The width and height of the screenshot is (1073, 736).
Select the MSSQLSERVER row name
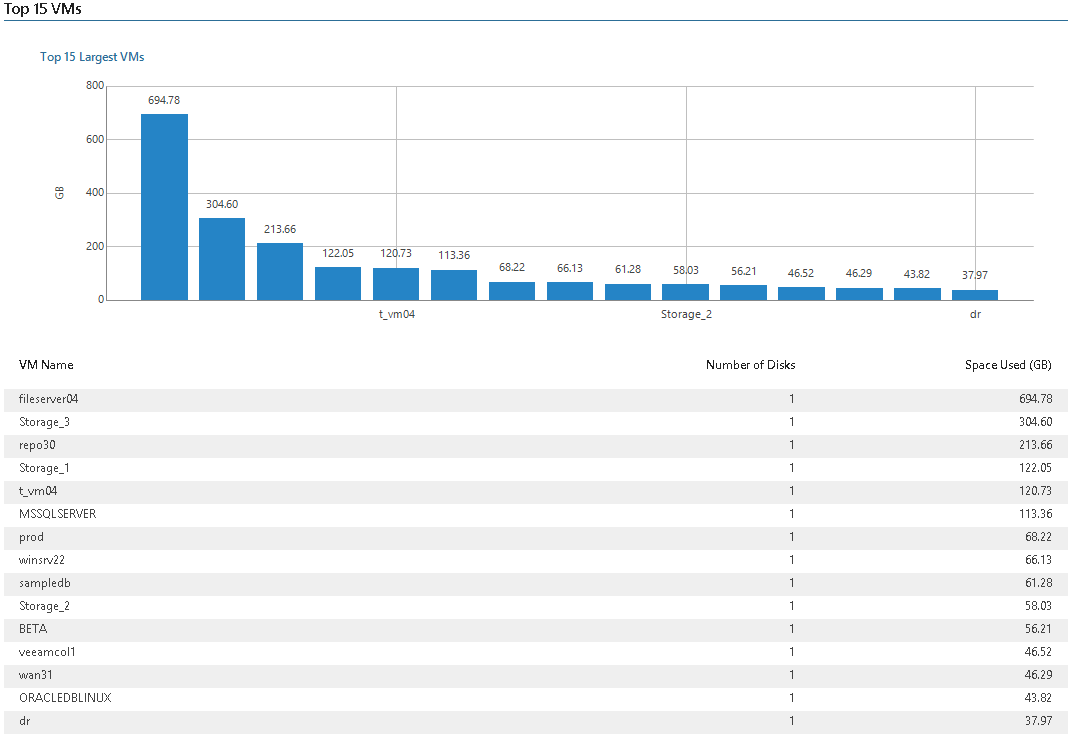pos(57,514)
